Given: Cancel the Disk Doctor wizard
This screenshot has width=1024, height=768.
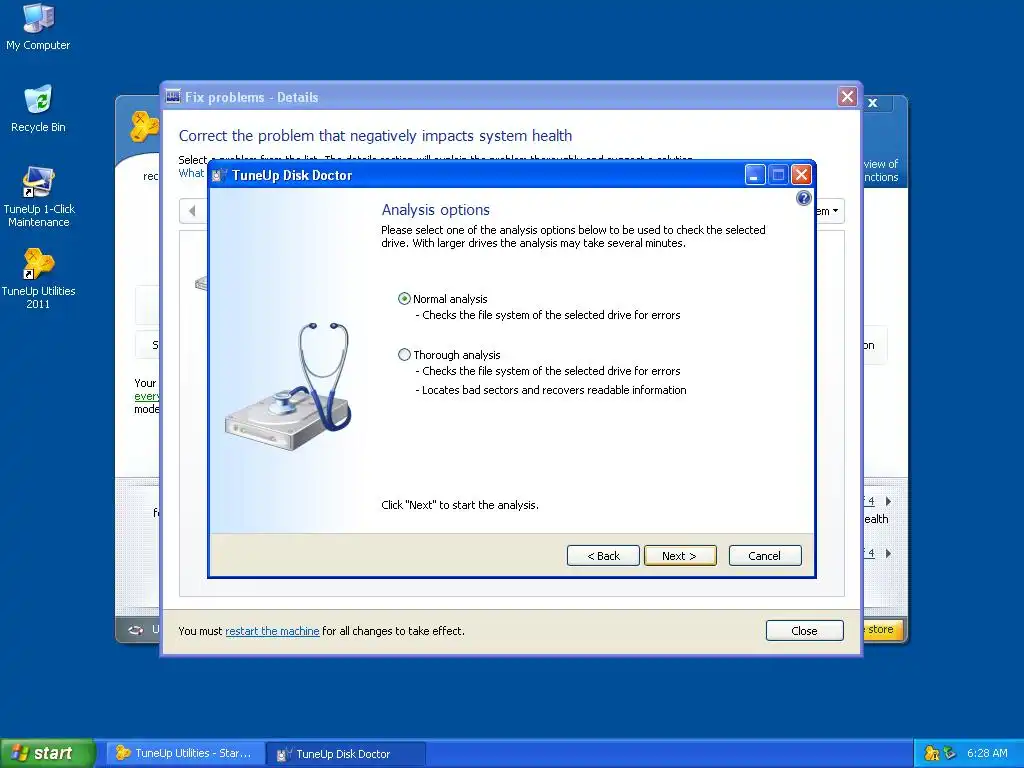Looking at the screenshot, I should click(x=765, y=556).
